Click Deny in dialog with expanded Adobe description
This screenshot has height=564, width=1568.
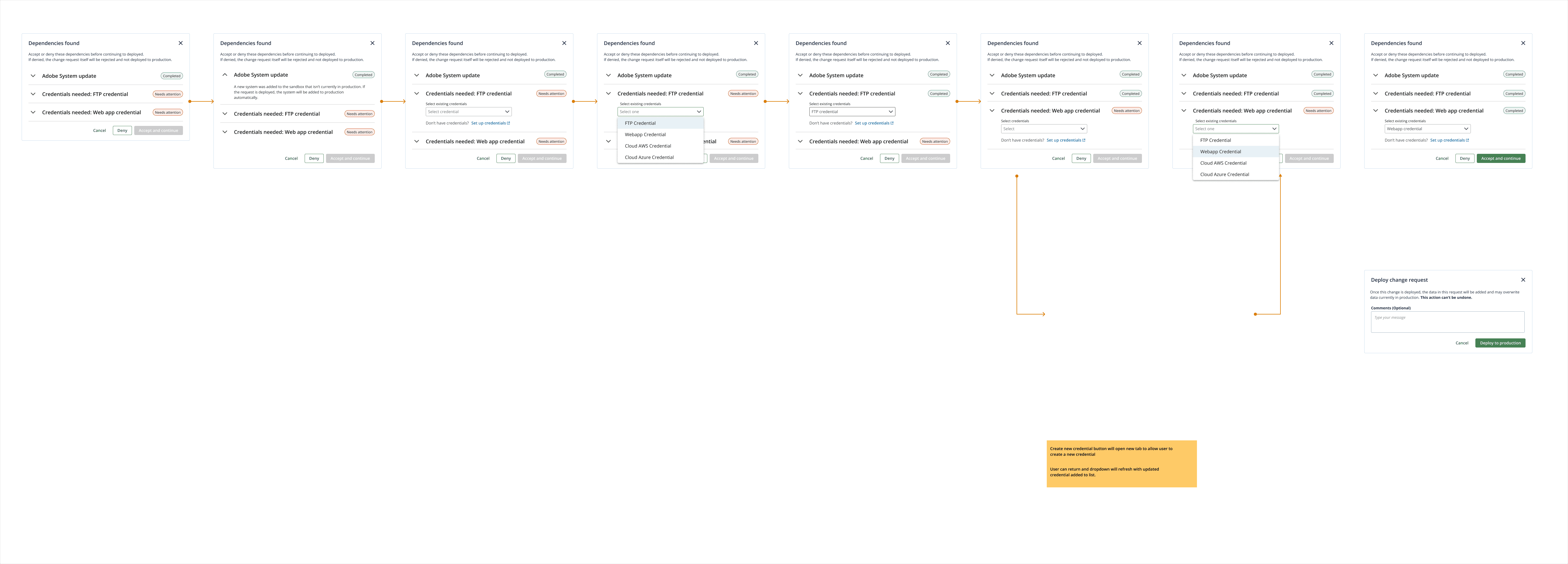click(x=314, y=158)
